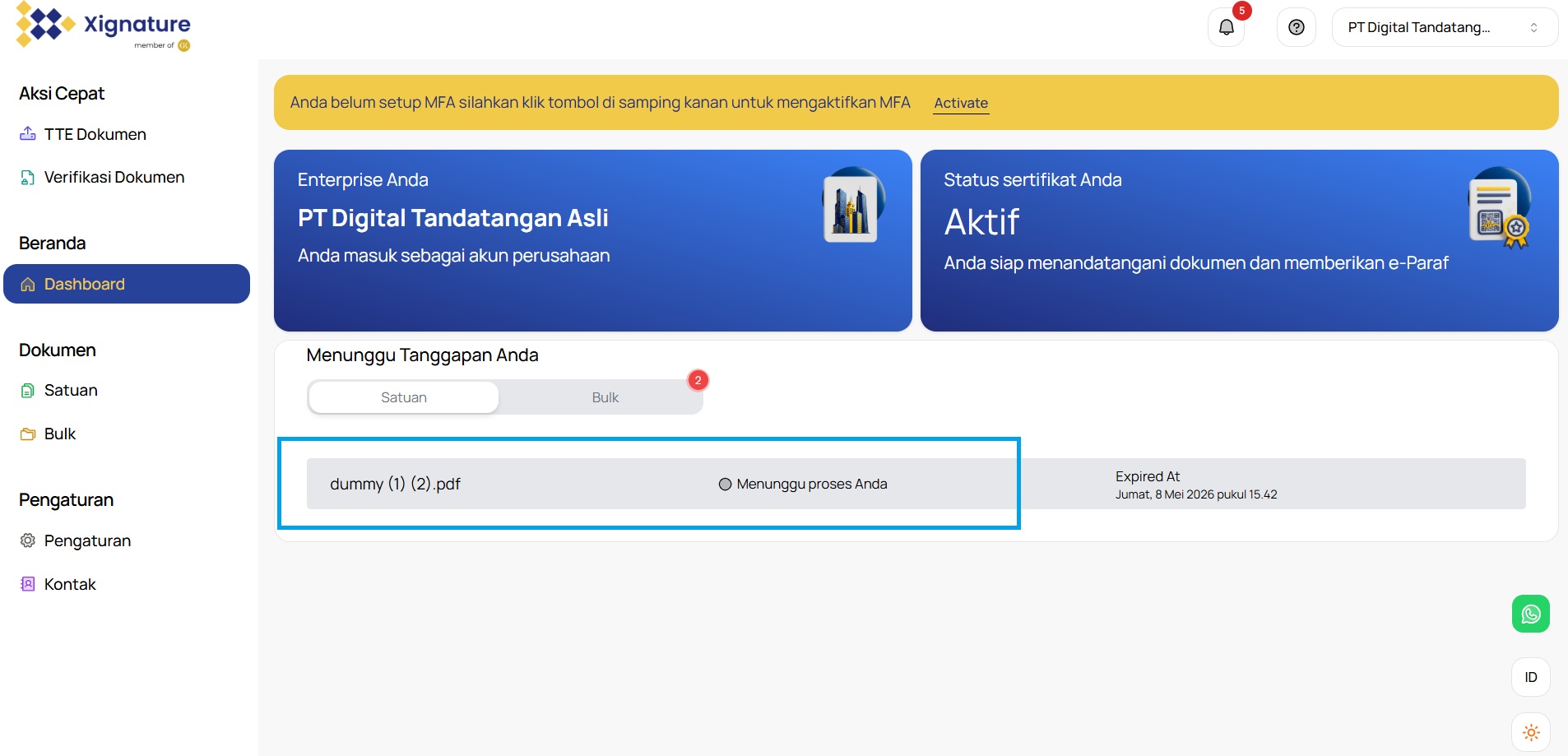Viewport: 1568px width, 756px height.
Task: Switch language using the ID button
Action: click(1530, 677)
